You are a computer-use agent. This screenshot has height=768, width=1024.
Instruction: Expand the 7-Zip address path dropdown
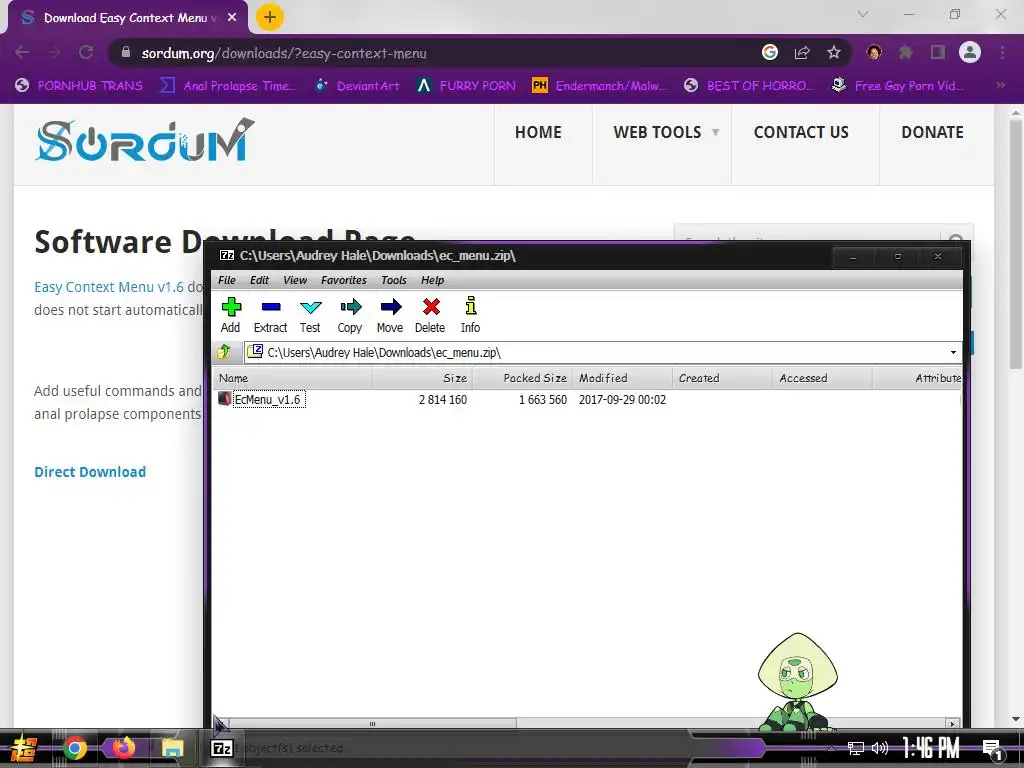point(953,353)
